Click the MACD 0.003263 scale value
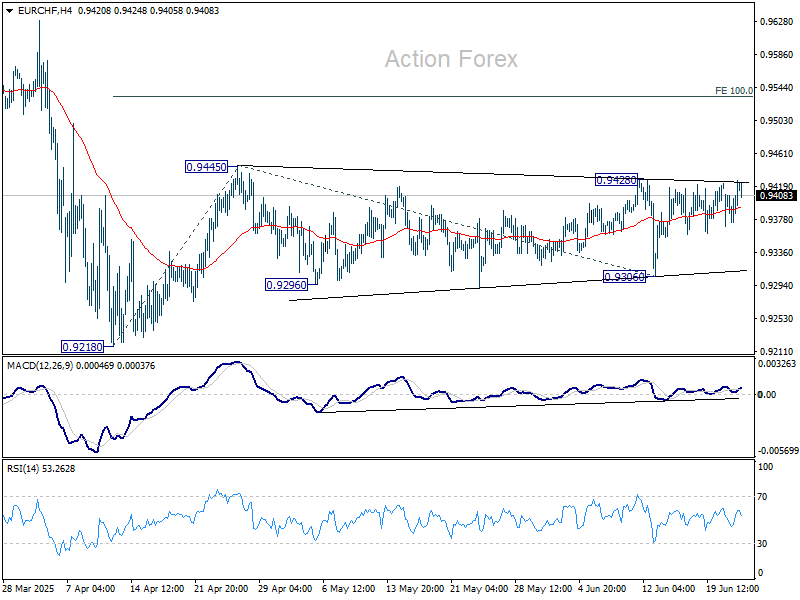 pos(777,364)
